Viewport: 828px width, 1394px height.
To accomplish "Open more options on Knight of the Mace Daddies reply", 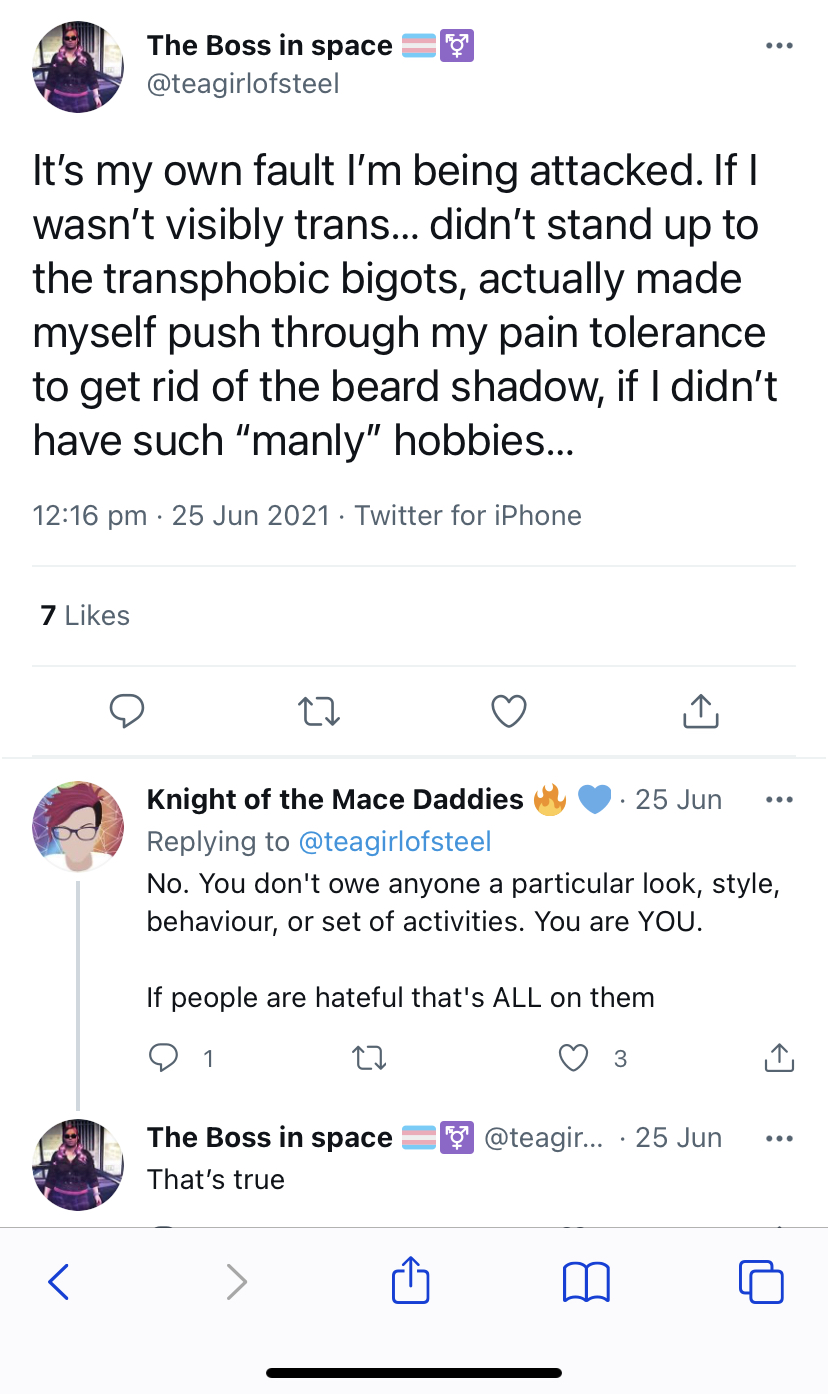I will (x=778, y=800).
